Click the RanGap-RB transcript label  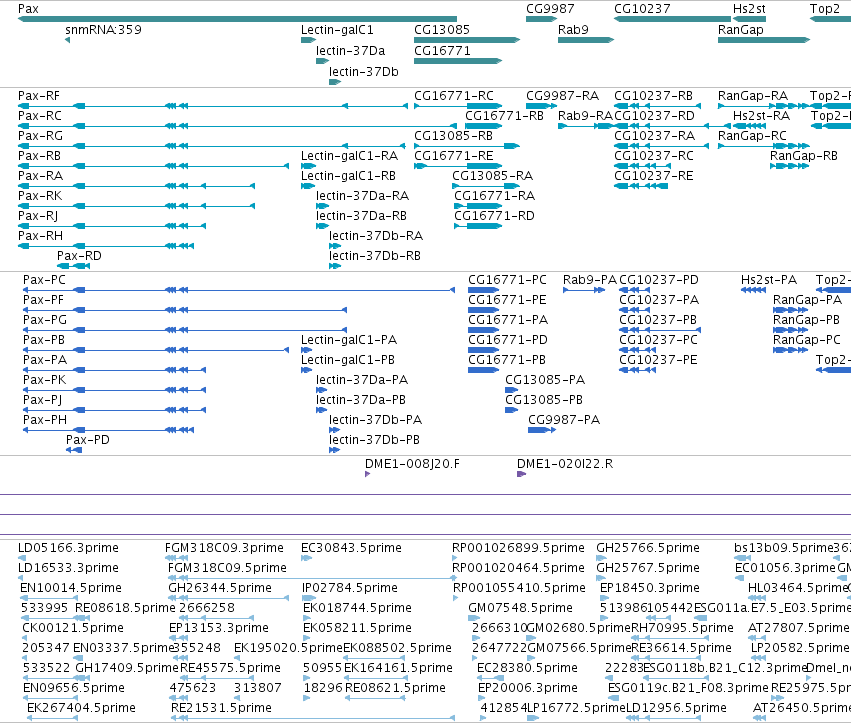tap(804, 156)
